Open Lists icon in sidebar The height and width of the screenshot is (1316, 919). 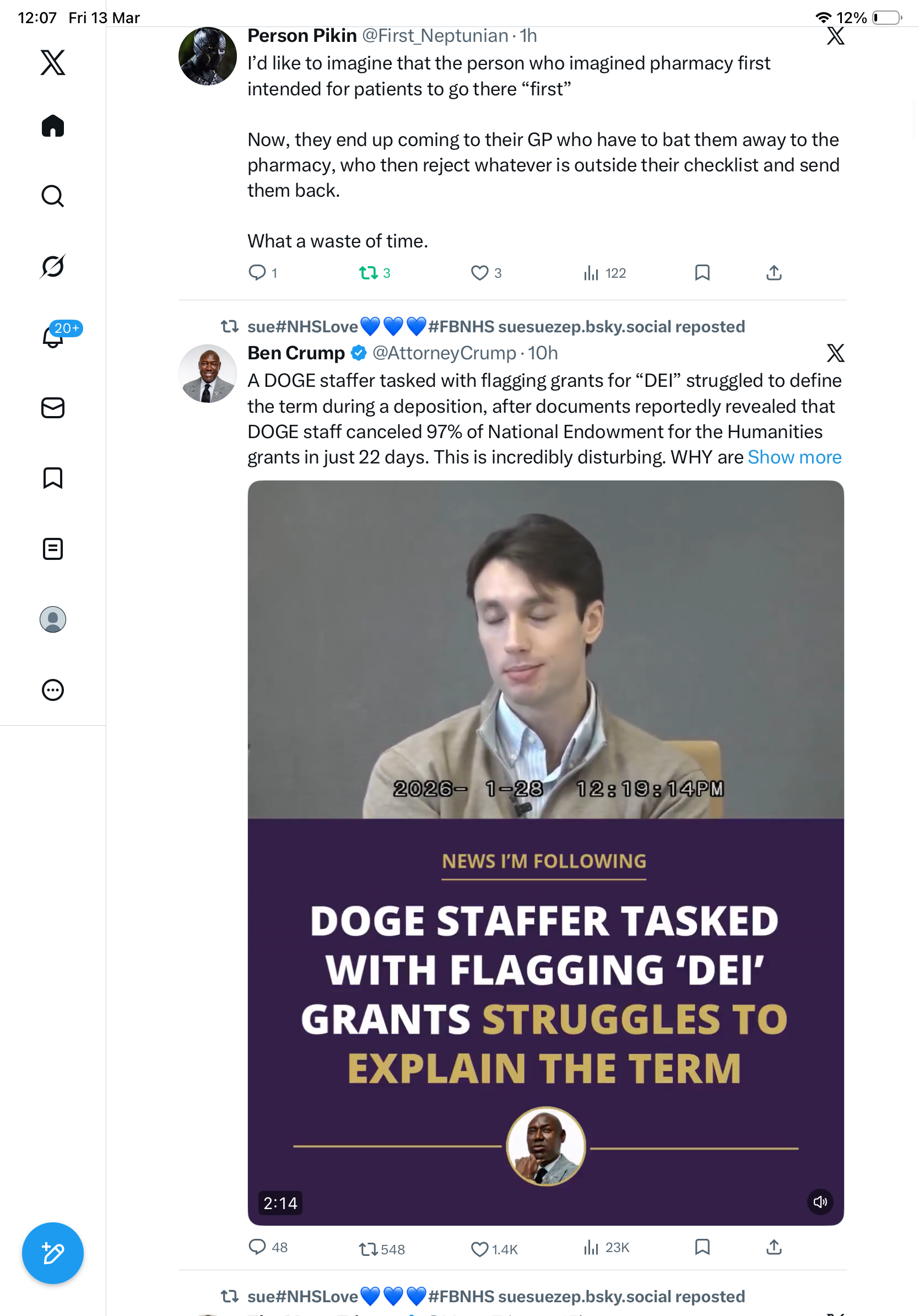point(53,548)
